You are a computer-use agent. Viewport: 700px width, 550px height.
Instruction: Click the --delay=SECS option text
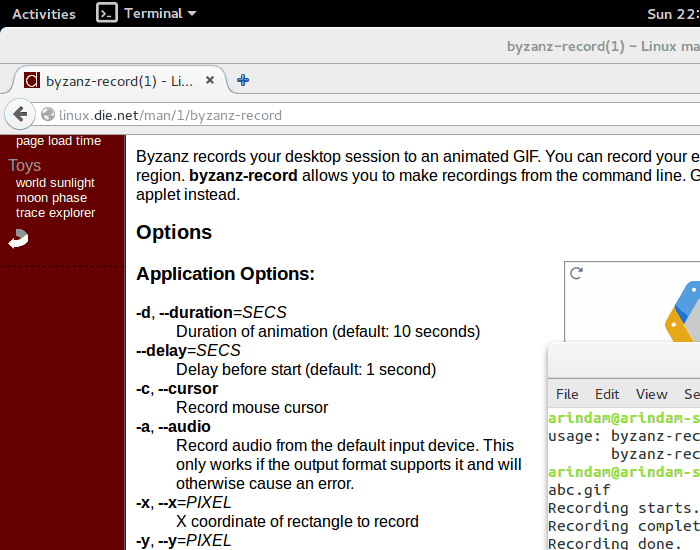[188, 350]
